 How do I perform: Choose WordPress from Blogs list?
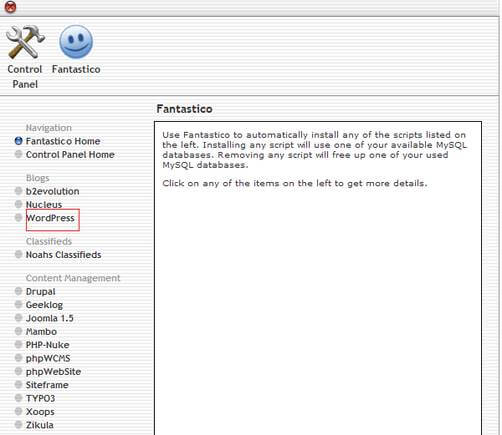(x=50, y=218)
